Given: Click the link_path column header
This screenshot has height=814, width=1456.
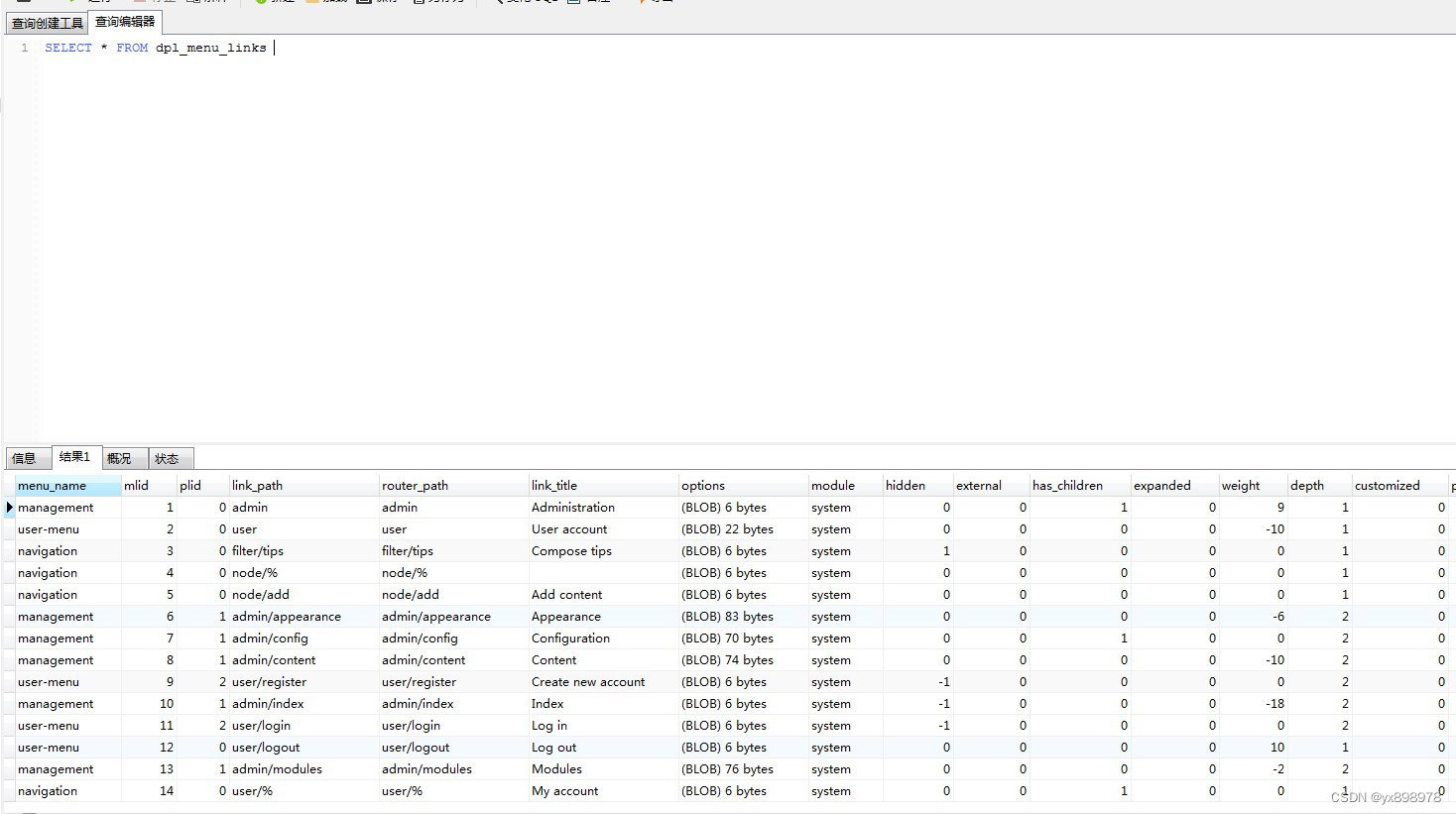Looking at the screenshot, I should coord(304,485).
